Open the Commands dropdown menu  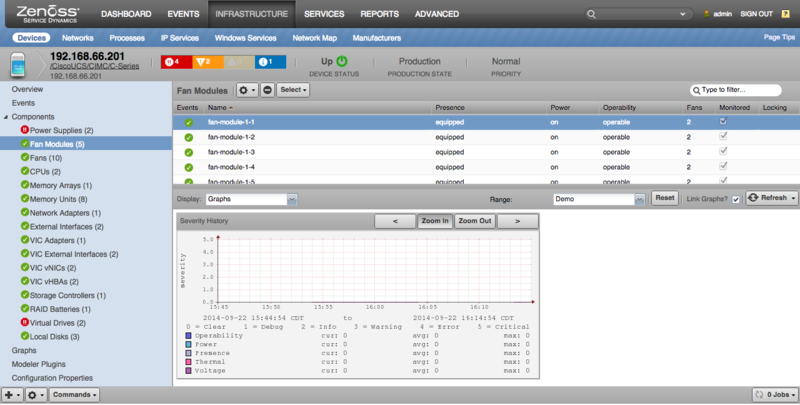pyautogui.click(x=74, y=395)
